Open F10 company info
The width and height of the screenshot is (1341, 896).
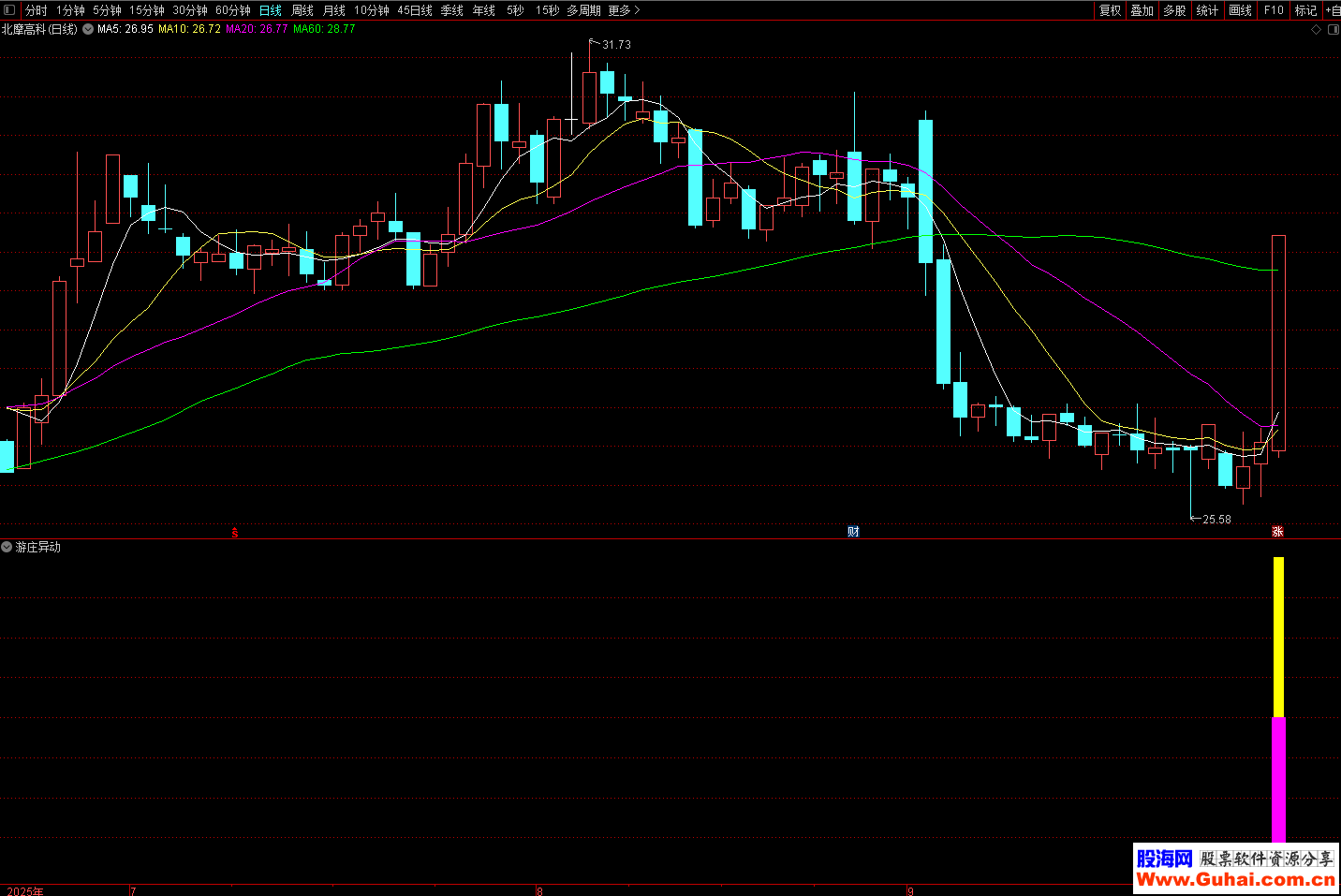pyautogui.click(x=1274, y=10)
